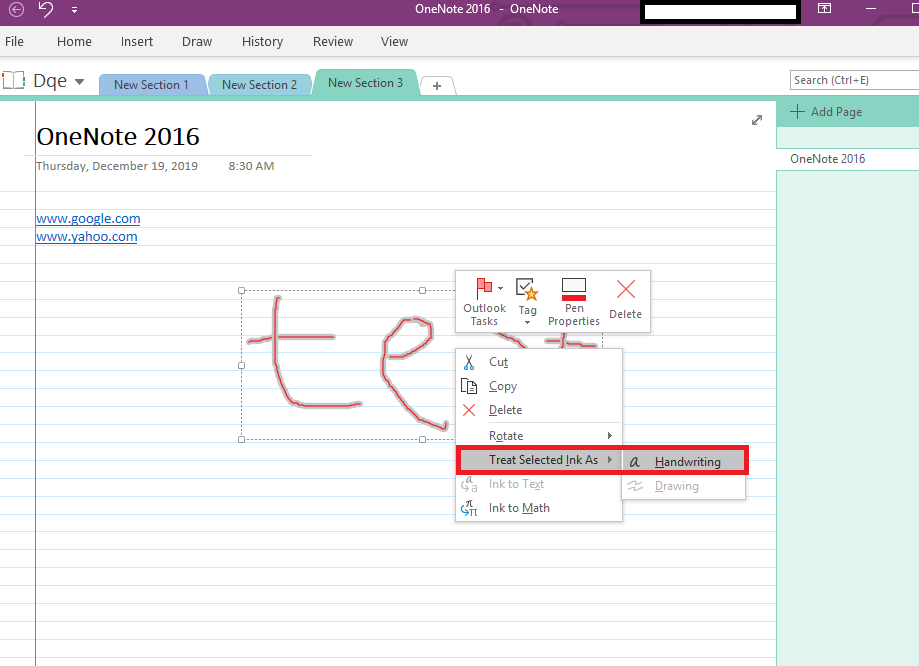Switch to the Insert ribbon tab
Image resolution: width=919 pixels, height=666 pixels.
(137, 42)
